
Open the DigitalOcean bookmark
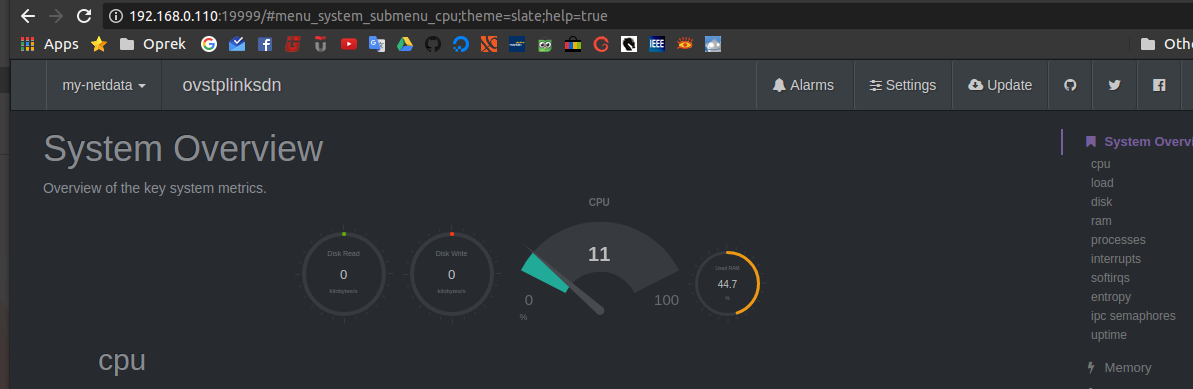tap(461, 44)
